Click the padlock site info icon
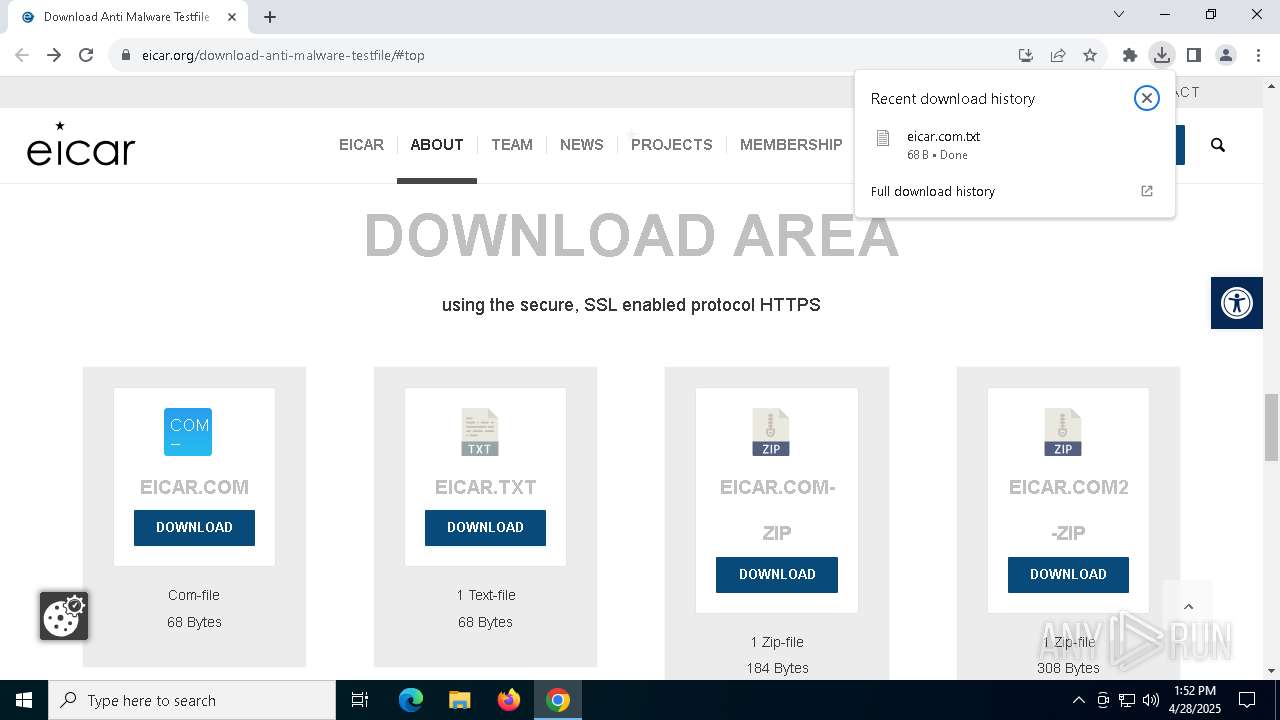The width and height of the screenshot is (1280, 720). coord(126,55)
